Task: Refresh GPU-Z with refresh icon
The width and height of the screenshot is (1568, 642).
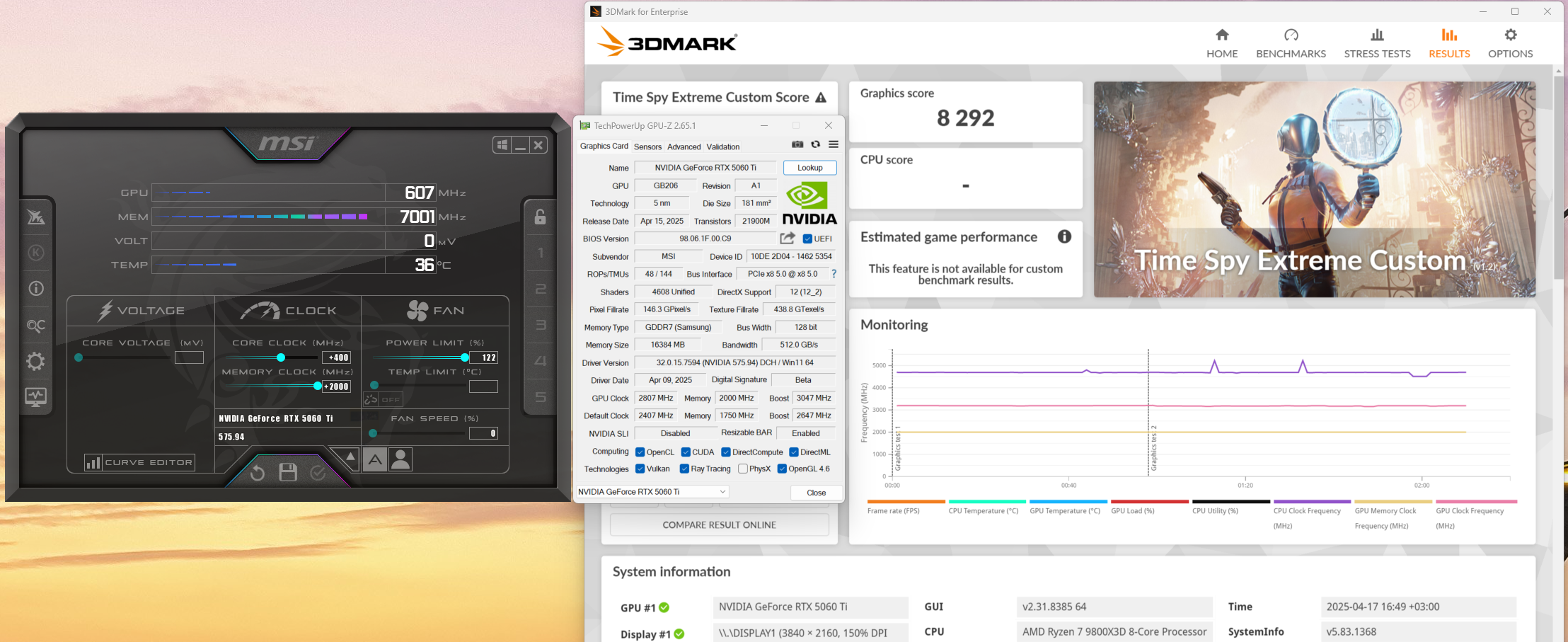Action: tap(815, 144)
